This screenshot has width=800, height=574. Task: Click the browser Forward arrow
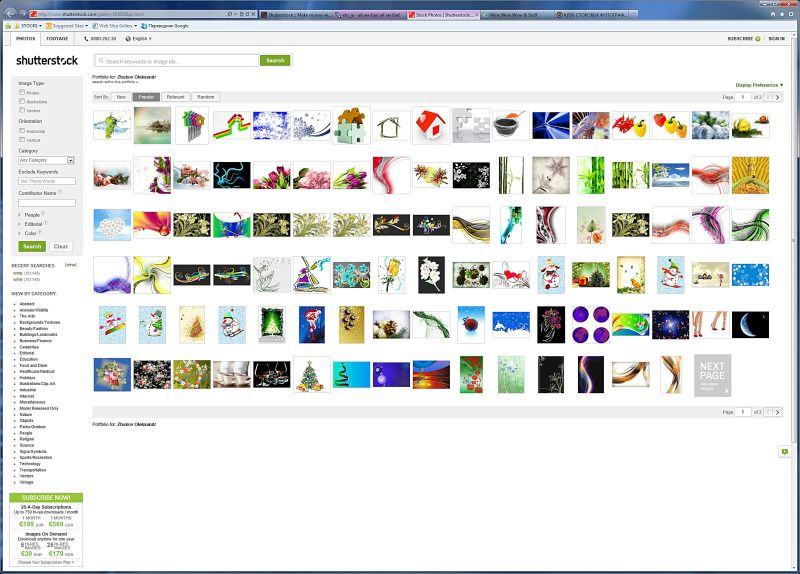click(21, 14)
